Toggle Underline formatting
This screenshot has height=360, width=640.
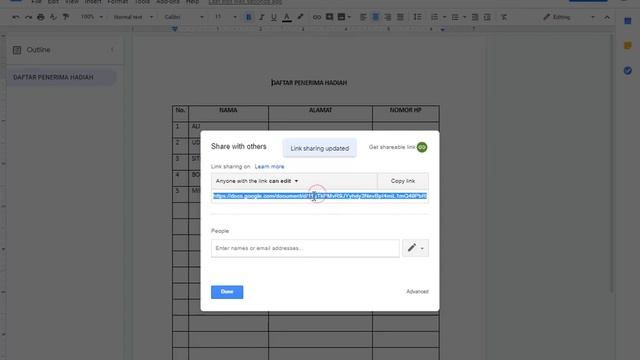pyautogui.click(x=274, y=17)
